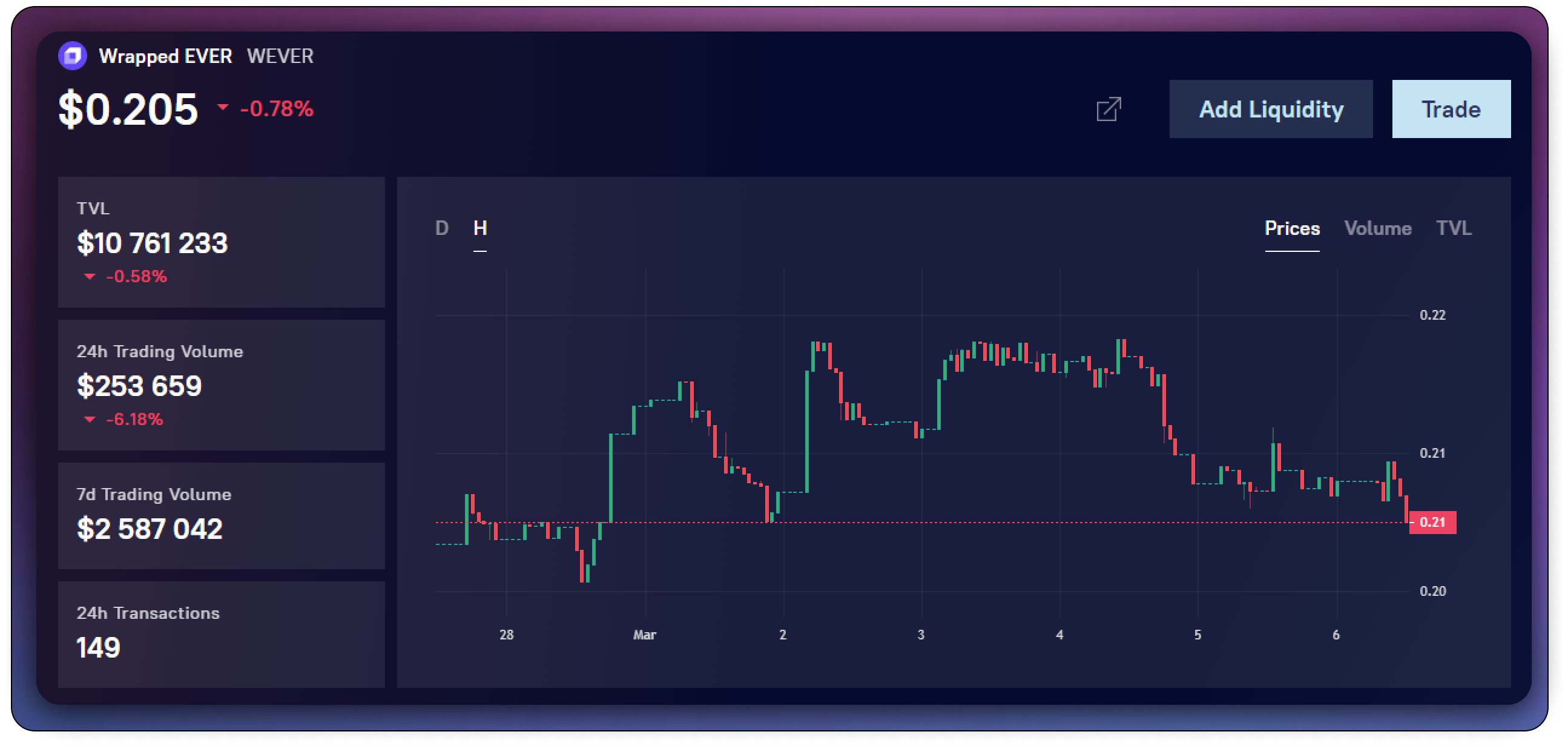Switch to the Volume chart tab
The width and height of the screenshot is (1568, 746).
point(1377,228)
